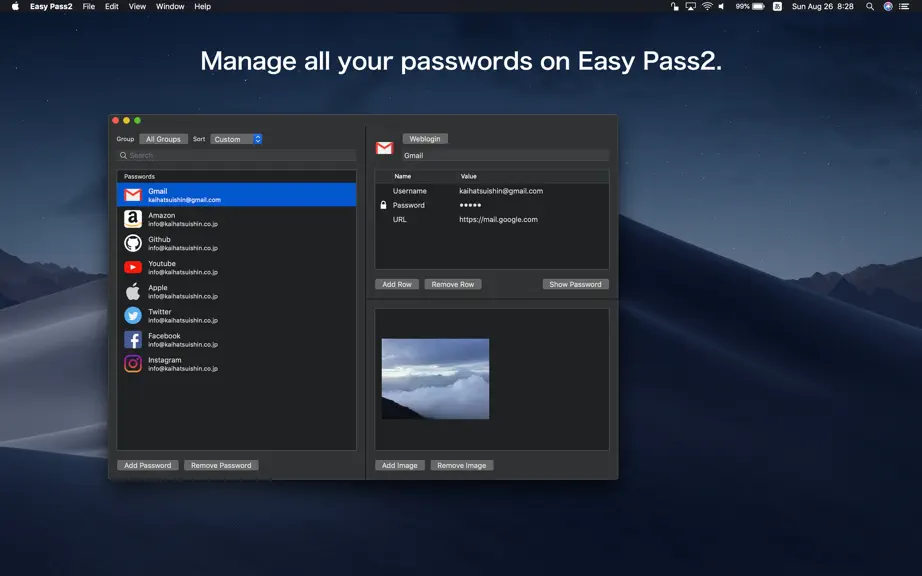This screenshot has width=922, height=576.
Task: Select the cloud image thumbnail
Action: tap(435, 379)
